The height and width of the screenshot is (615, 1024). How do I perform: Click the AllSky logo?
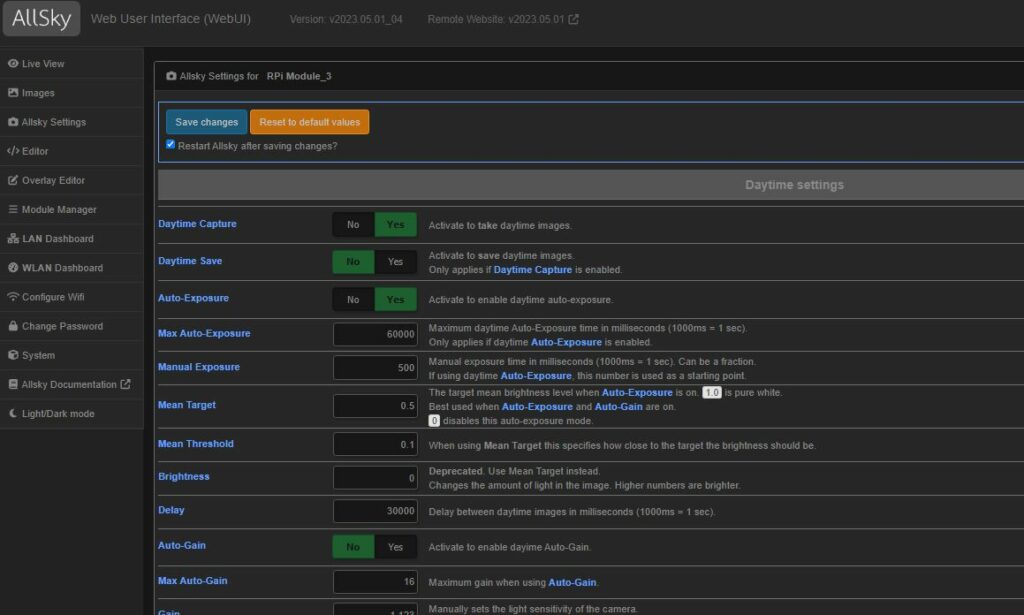41,18
